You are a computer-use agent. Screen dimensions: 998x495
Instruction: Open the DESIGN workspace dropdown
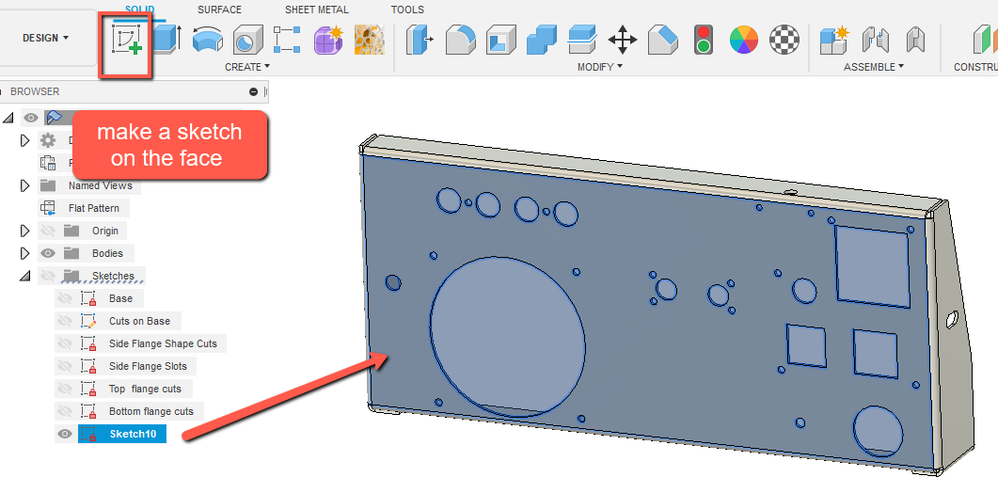(x=45, y=38)
